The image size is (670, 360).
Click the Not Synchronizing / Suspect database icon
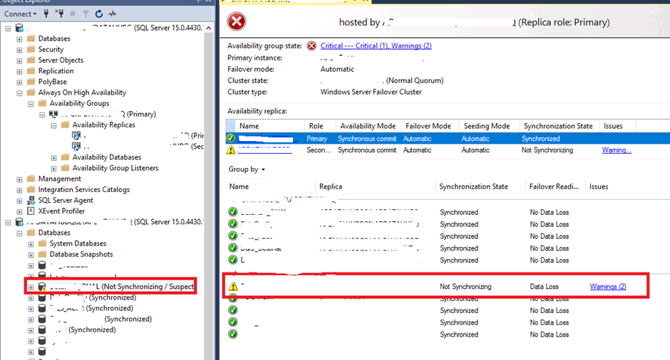click(x=42, y=287)
